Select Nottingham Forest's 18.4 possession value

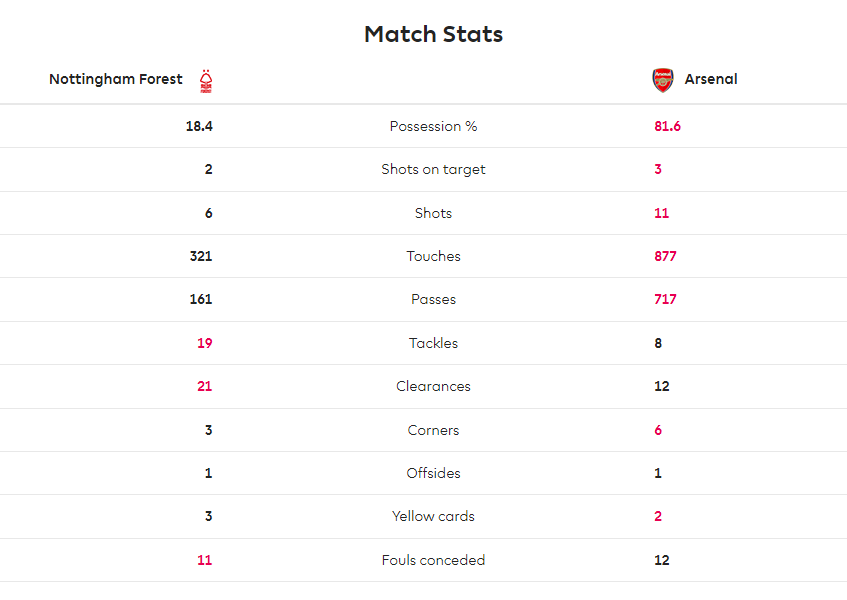[x=199, y=126]
